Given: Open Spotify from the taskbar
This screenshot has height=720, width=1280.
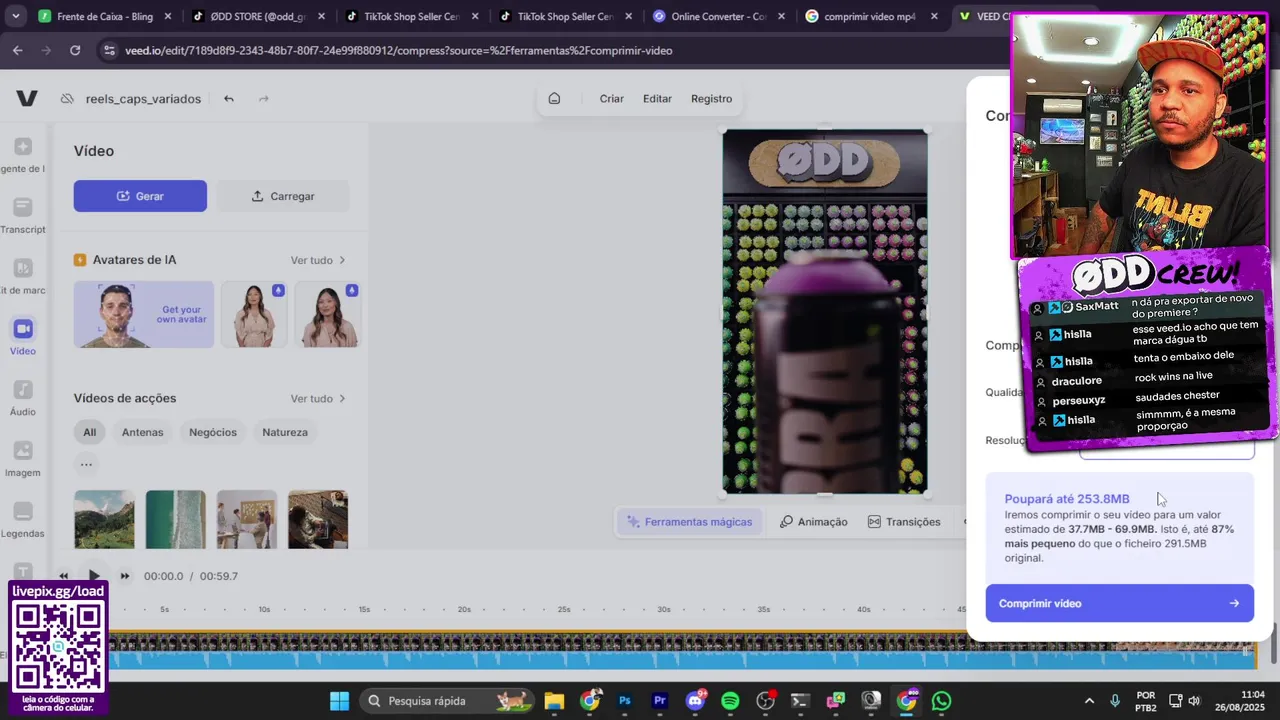Looking at the screenshot, I should [730, 701].
